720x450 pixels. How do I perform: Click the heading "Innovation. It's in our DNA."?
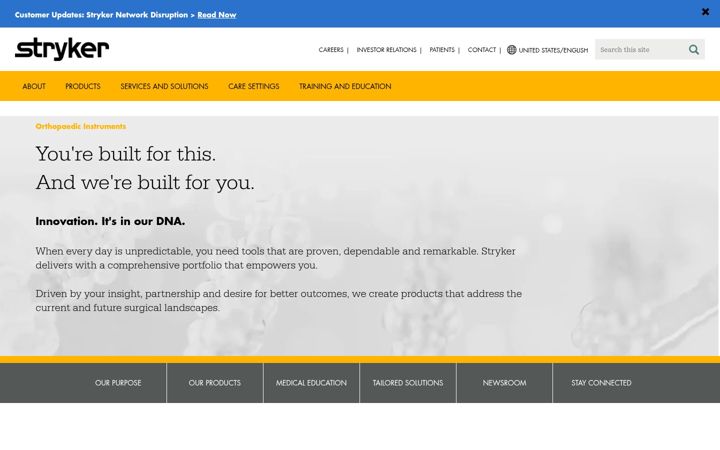coord(110,221)
